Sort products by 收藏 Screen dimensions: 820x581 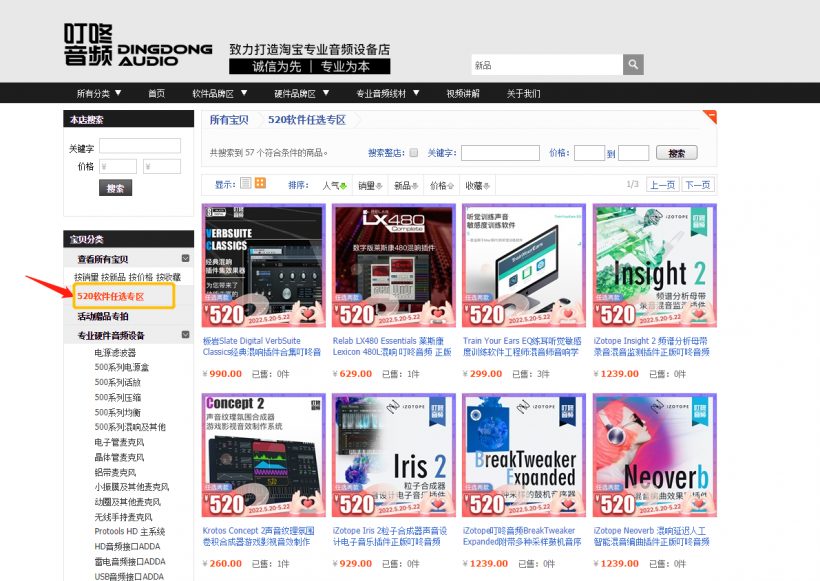pos(477,185)
